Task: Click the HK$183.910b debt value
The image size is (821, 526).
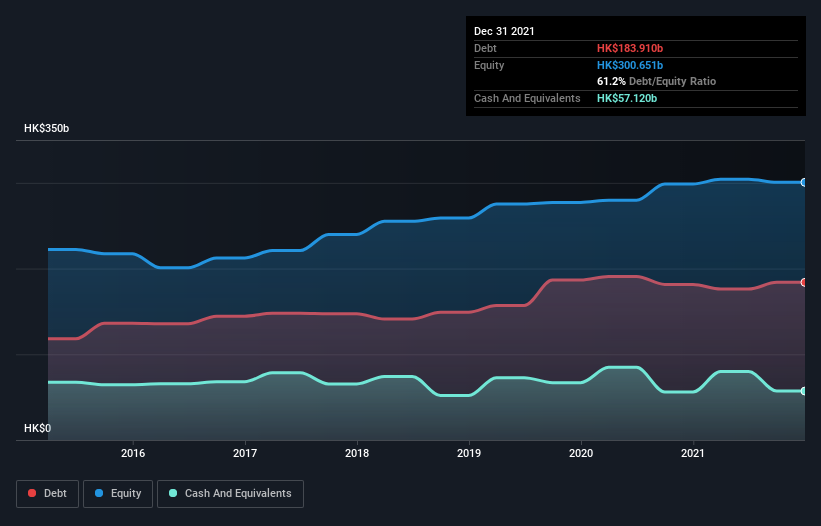Action: [x=630, y=48]
